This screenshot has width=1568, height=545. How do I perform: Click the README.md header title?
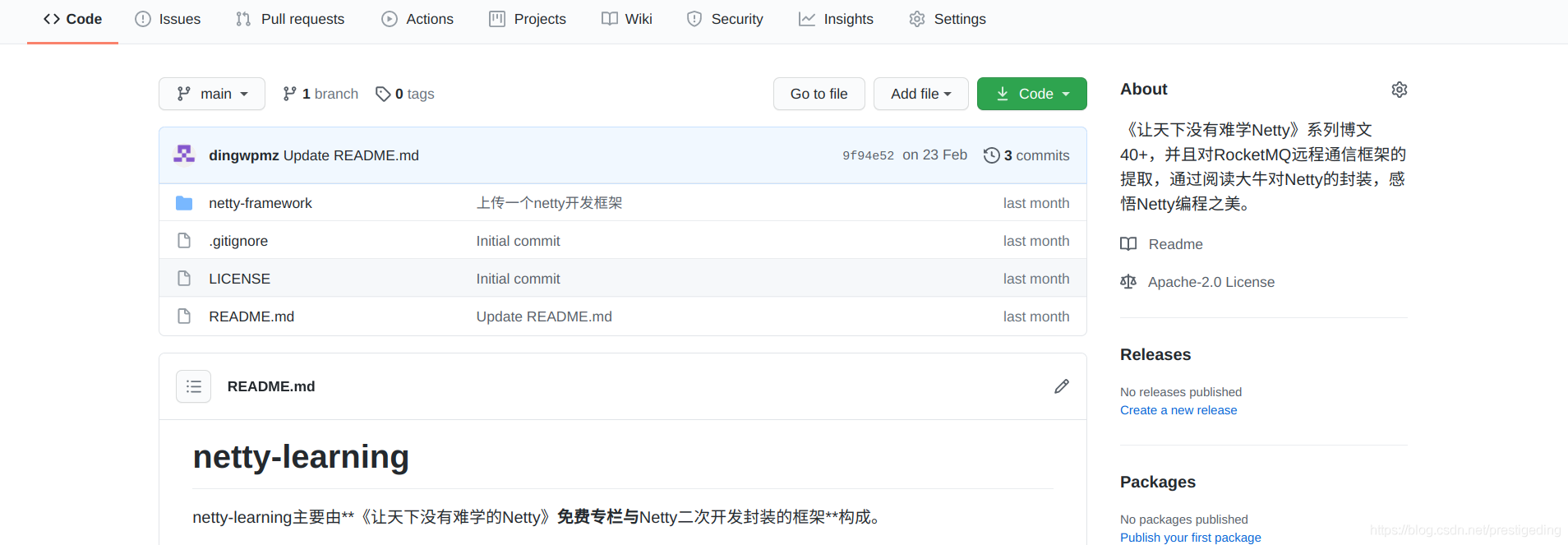pyautogui.click(x=271, y=386)
